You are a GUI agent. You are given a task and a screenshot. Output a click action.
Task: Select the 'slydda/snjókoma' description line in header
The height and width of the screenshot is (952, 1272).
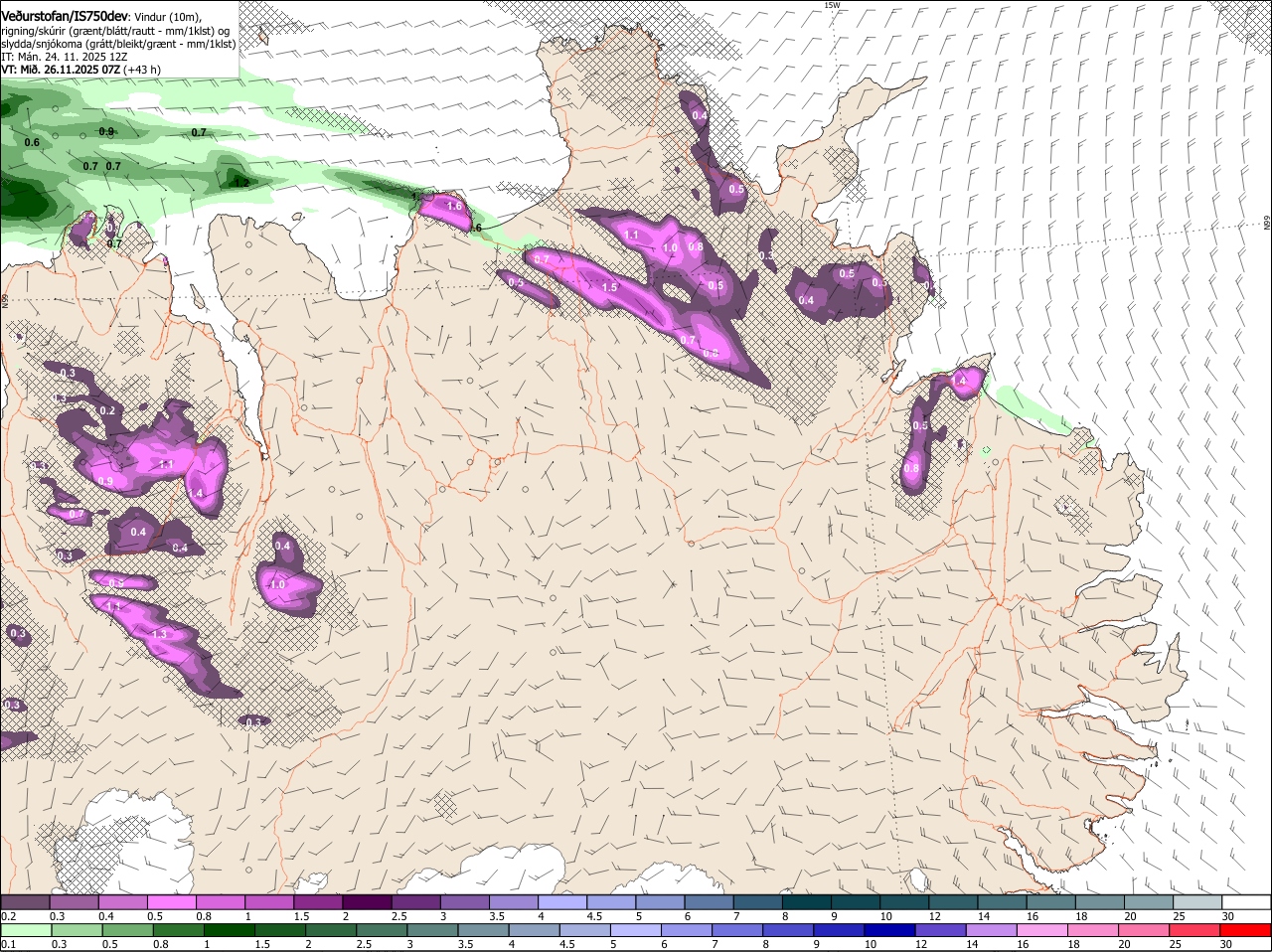coord(118,44)
